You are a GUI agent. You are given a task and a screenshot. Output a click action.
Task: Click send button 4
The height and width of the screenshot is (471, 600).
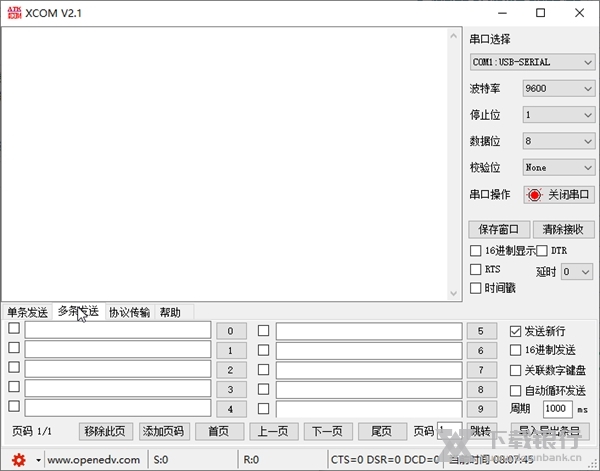[231, 409]
